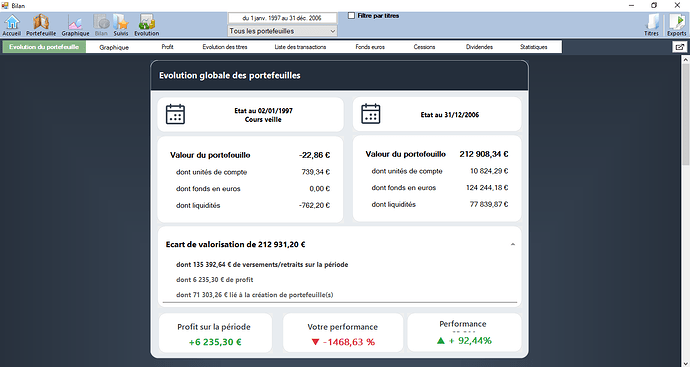Click calendar icon beside Etat au 31/12/2006
Viewport: 690px width, 367px height.
[x=371, y=114]
